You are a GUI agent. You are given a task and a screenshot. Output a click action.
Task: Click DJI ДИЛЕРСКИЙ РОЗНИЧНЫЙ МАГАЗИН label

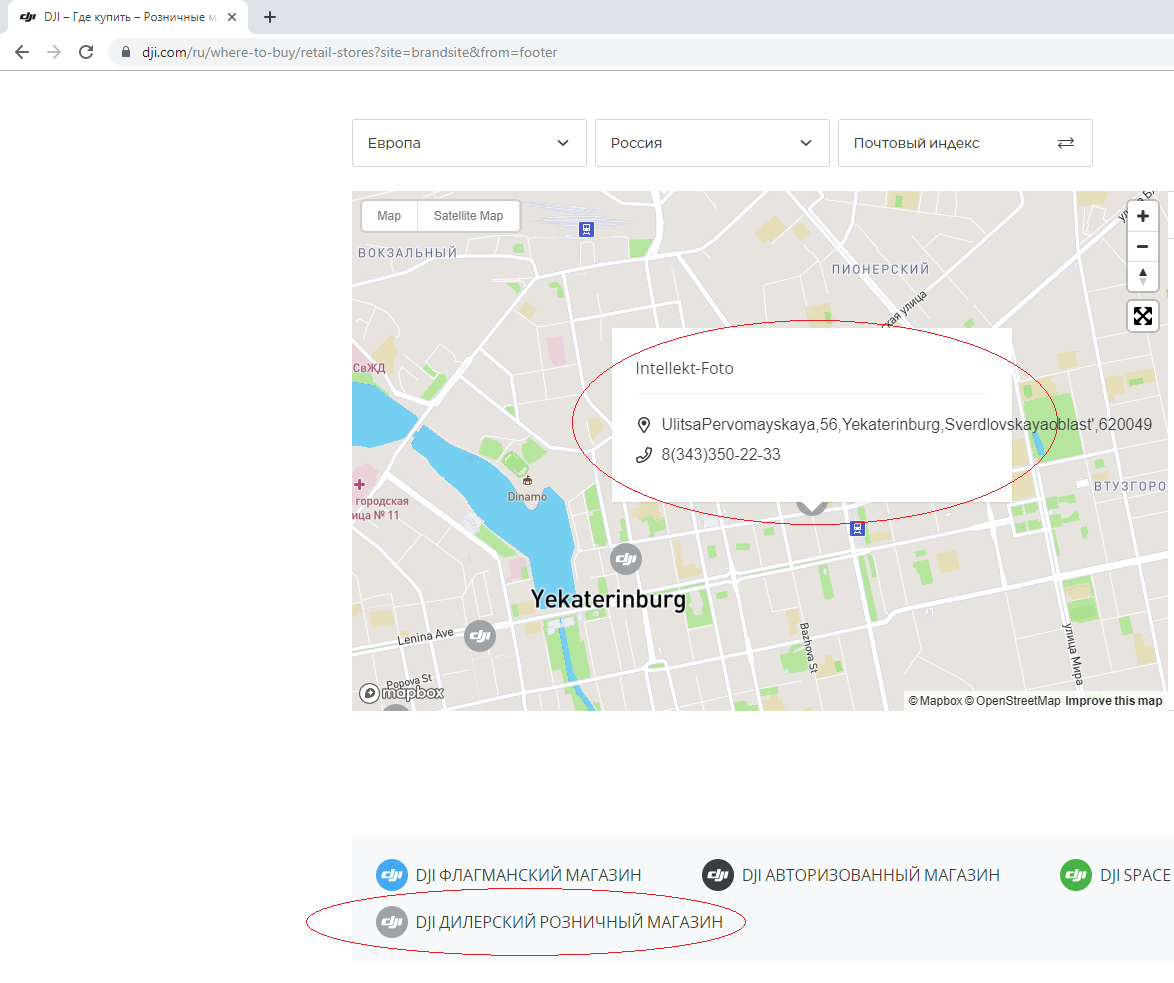pos(570,922)
